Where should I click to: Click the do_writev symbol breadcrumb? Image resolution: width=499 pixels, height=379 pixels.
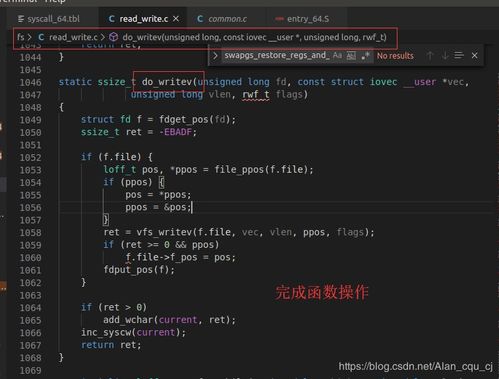[x=254, y=37]
